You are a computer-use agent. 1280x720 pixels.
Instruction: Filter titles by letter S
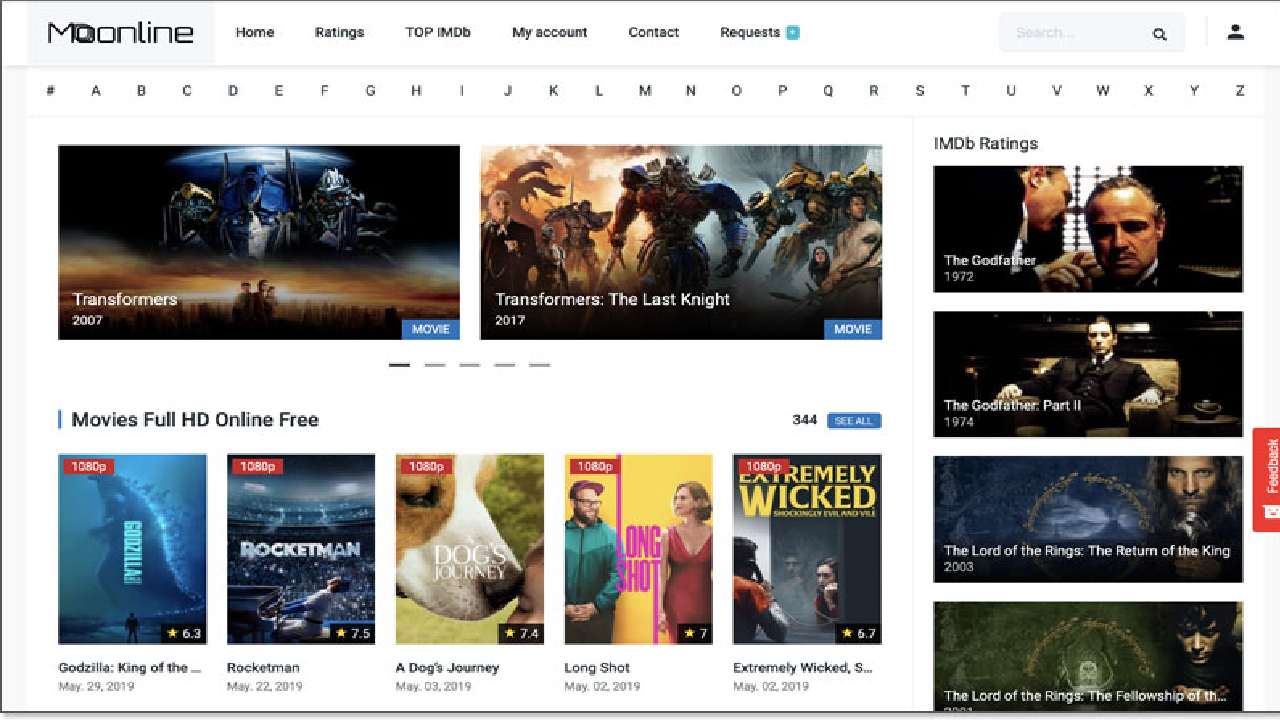[x=919, y=90]
